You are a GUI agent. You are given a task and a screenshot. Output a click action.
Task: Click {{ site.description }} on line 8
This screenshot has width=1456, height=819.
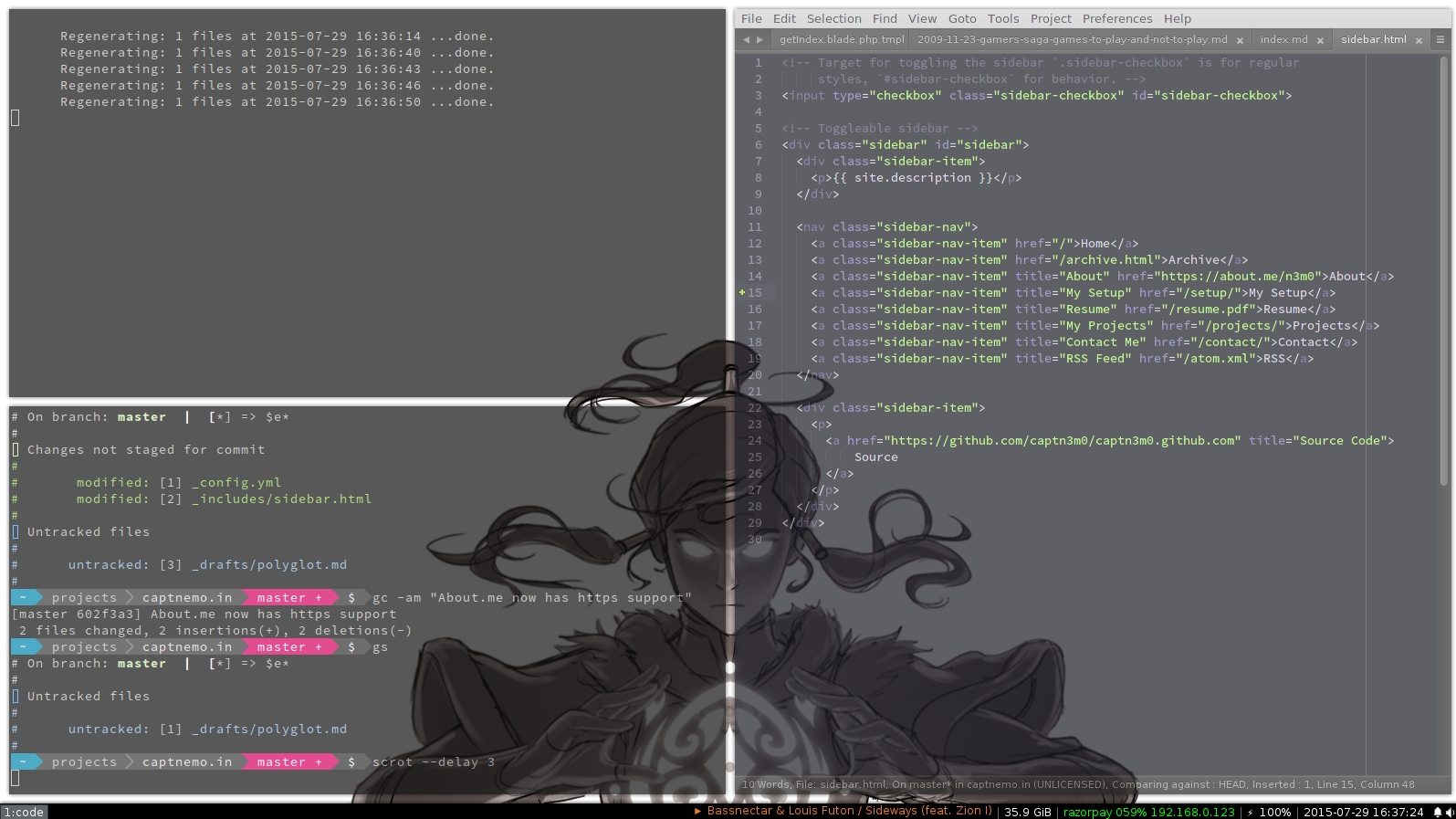pos(913,178)
